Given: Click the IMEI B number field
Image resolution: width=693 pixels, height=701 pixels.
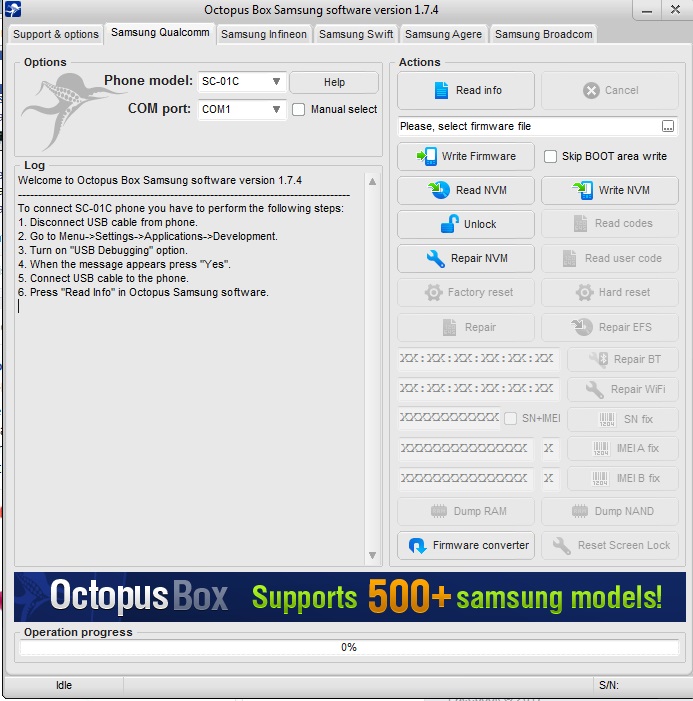Looking at the screenshot, I should [x=465, y=478].
